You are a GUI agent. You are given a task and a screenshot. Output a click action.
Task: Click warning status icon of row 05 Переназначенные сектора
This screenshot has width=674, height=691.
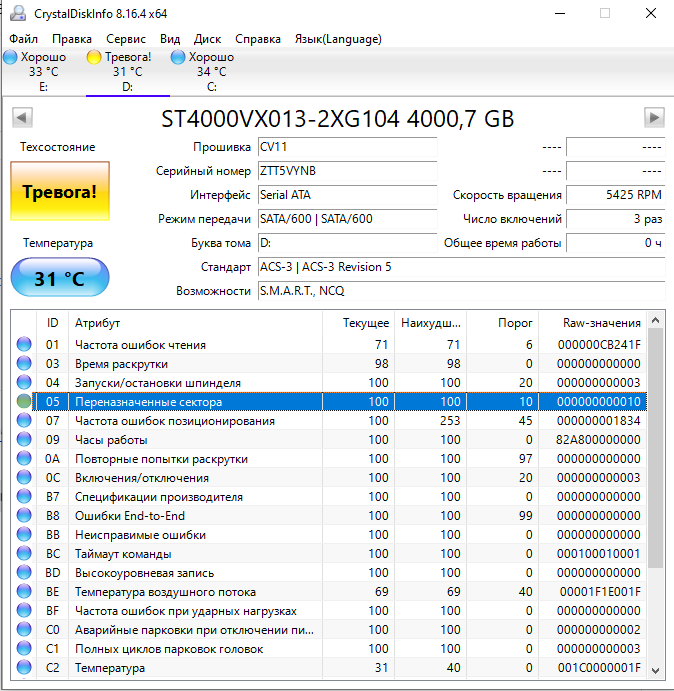pyautogui.click(x=24, y=401)
